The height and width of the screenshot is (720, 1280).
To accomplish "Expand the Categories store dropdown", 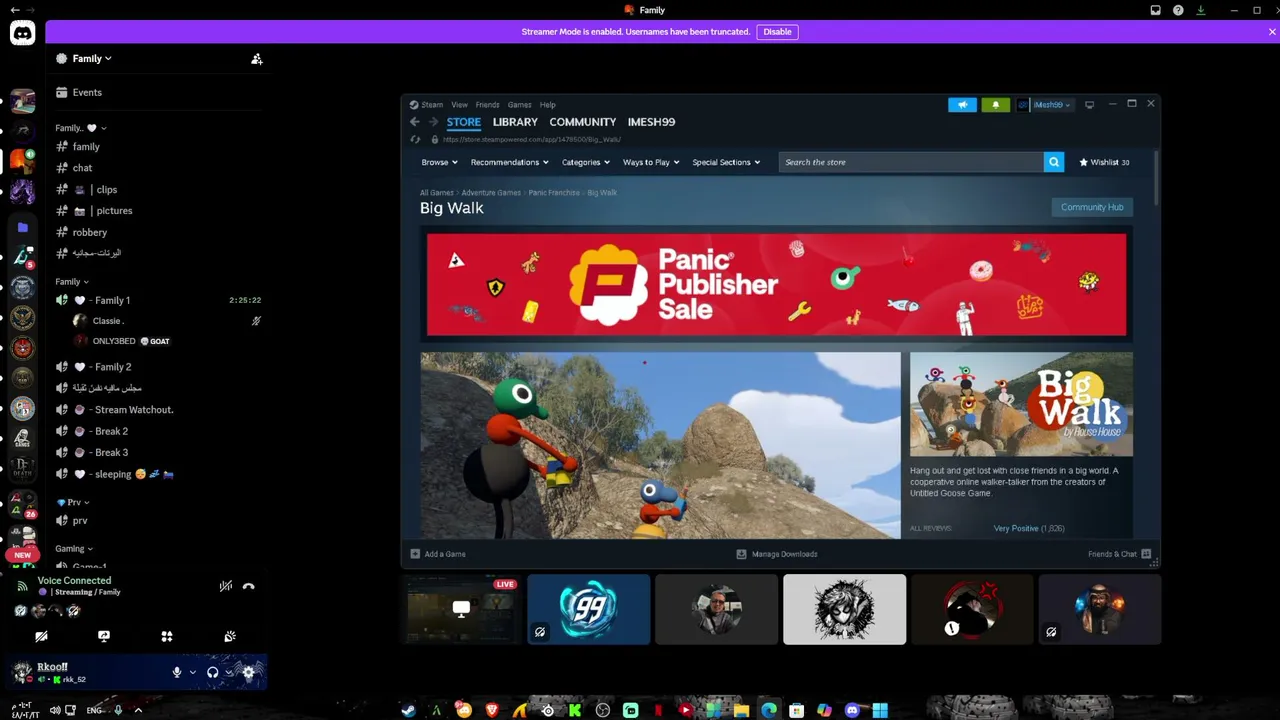I will pyautogui.click(x=586, y=162).
